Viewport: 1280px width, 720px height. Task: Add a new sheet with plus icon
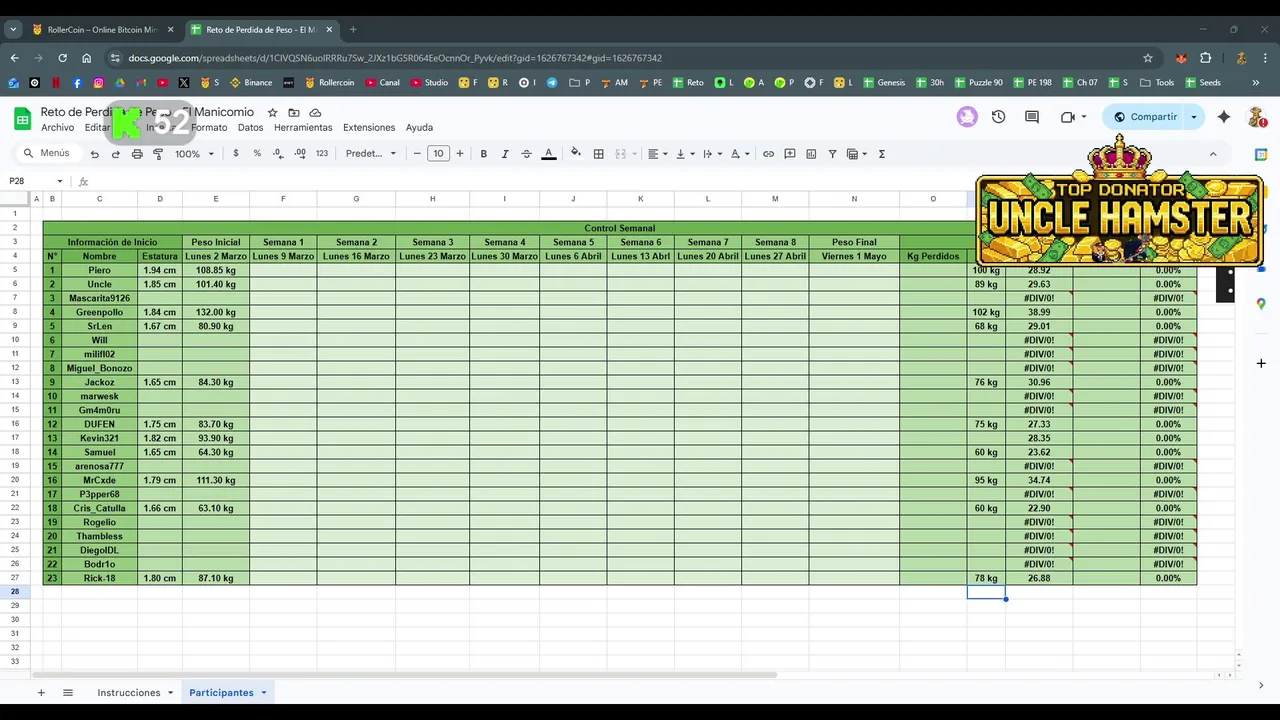click(41, 693)
